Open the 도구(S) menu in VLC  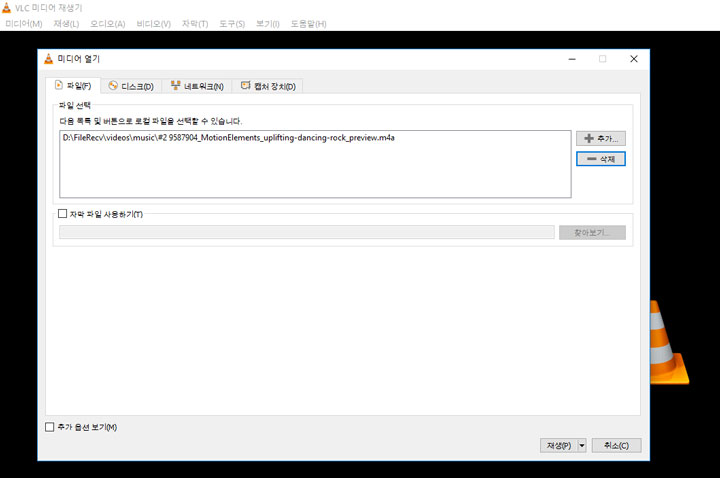pyautogui.click(x=232, y=24)
